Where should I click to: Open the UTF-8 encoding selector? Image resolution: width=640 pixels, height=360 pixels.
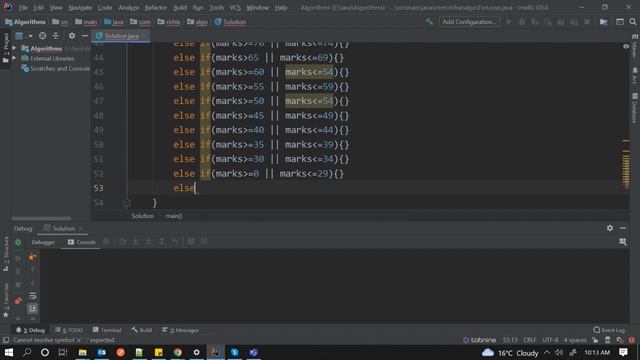coord(550,340)
